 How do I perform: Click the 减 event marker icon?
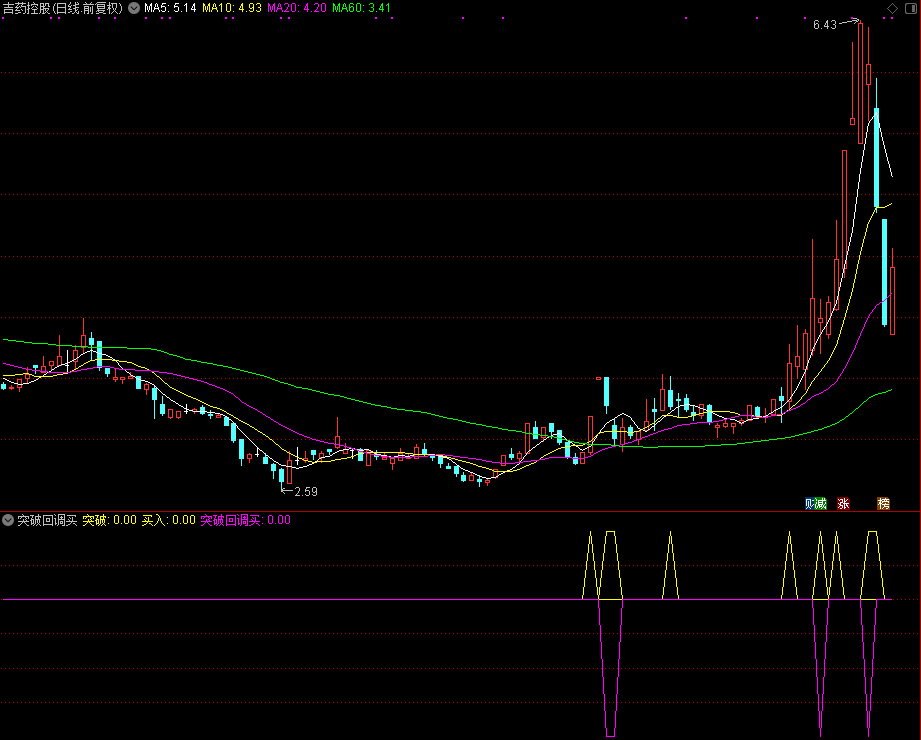coord(821,503)
